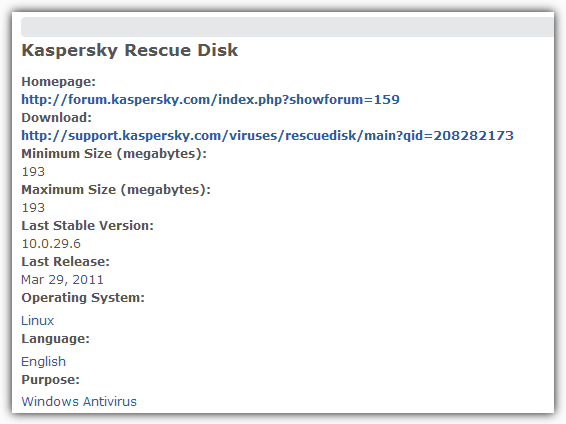Click the gray bar above the title
Viewport: 566px width, 424px height.
287,27
